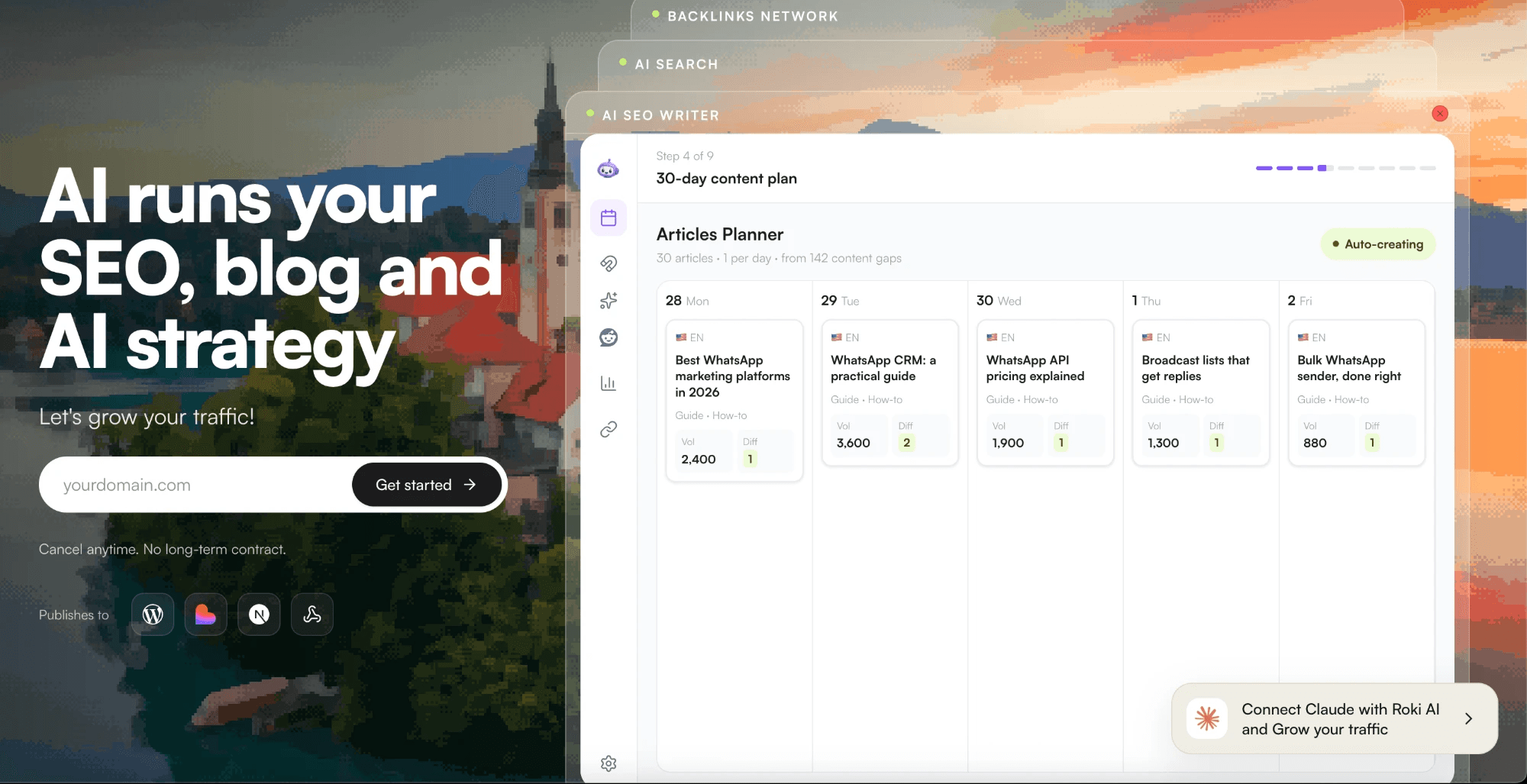
Task: Click the Claude starburst icon
Action: [1207, 718]
